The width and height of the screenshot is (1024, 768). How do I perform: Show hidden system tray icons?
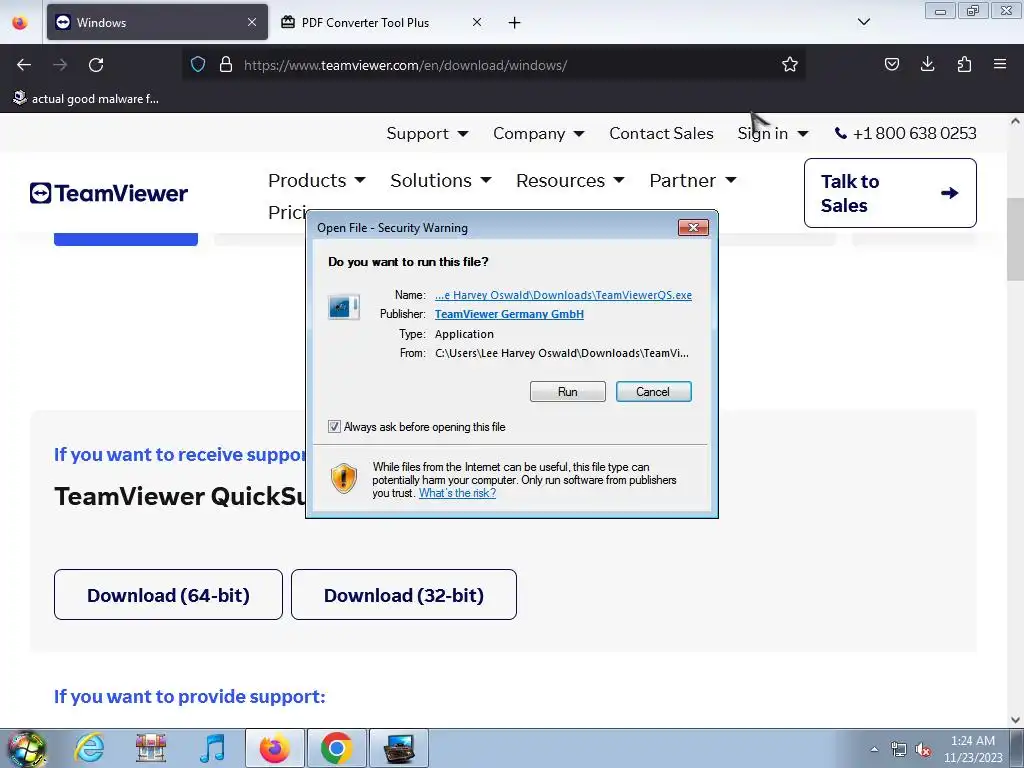coord(874,749)
